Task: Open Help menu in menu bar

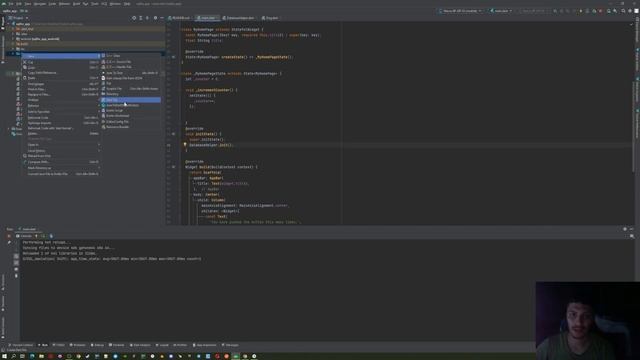Action: [x=127, y=4]
